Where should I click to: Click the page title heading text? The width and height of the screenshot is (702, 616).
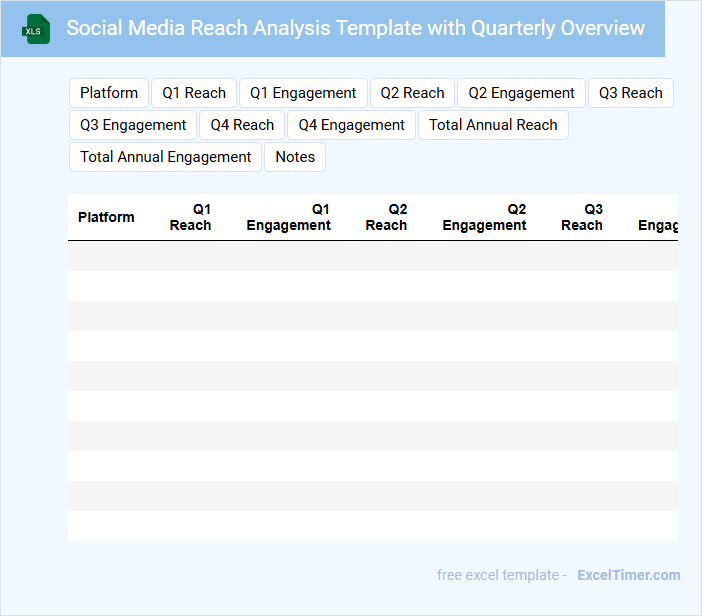click(x=355, y=28)
